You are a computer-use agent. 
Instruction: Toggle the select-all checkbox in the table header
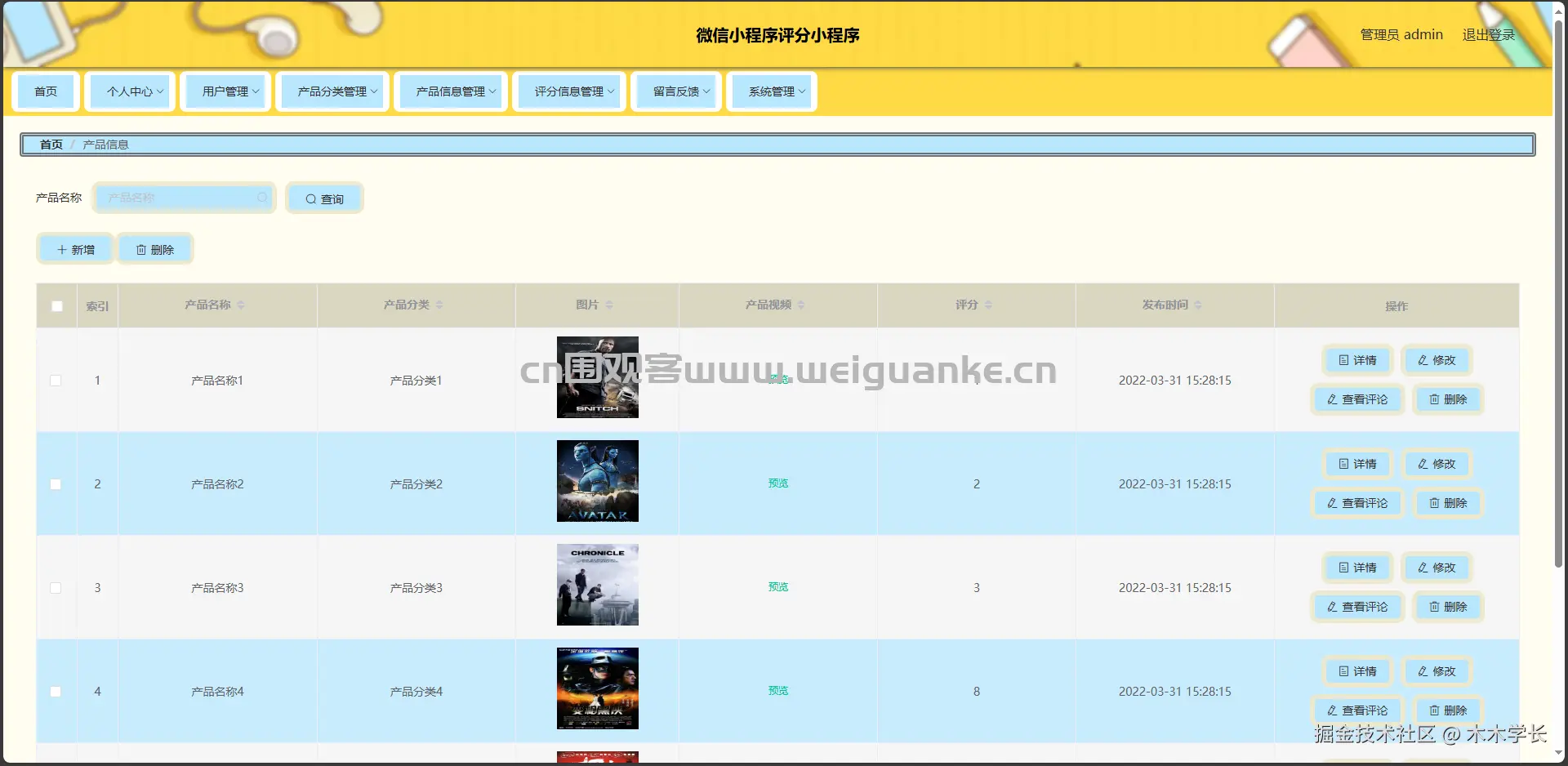pos(57,306)
